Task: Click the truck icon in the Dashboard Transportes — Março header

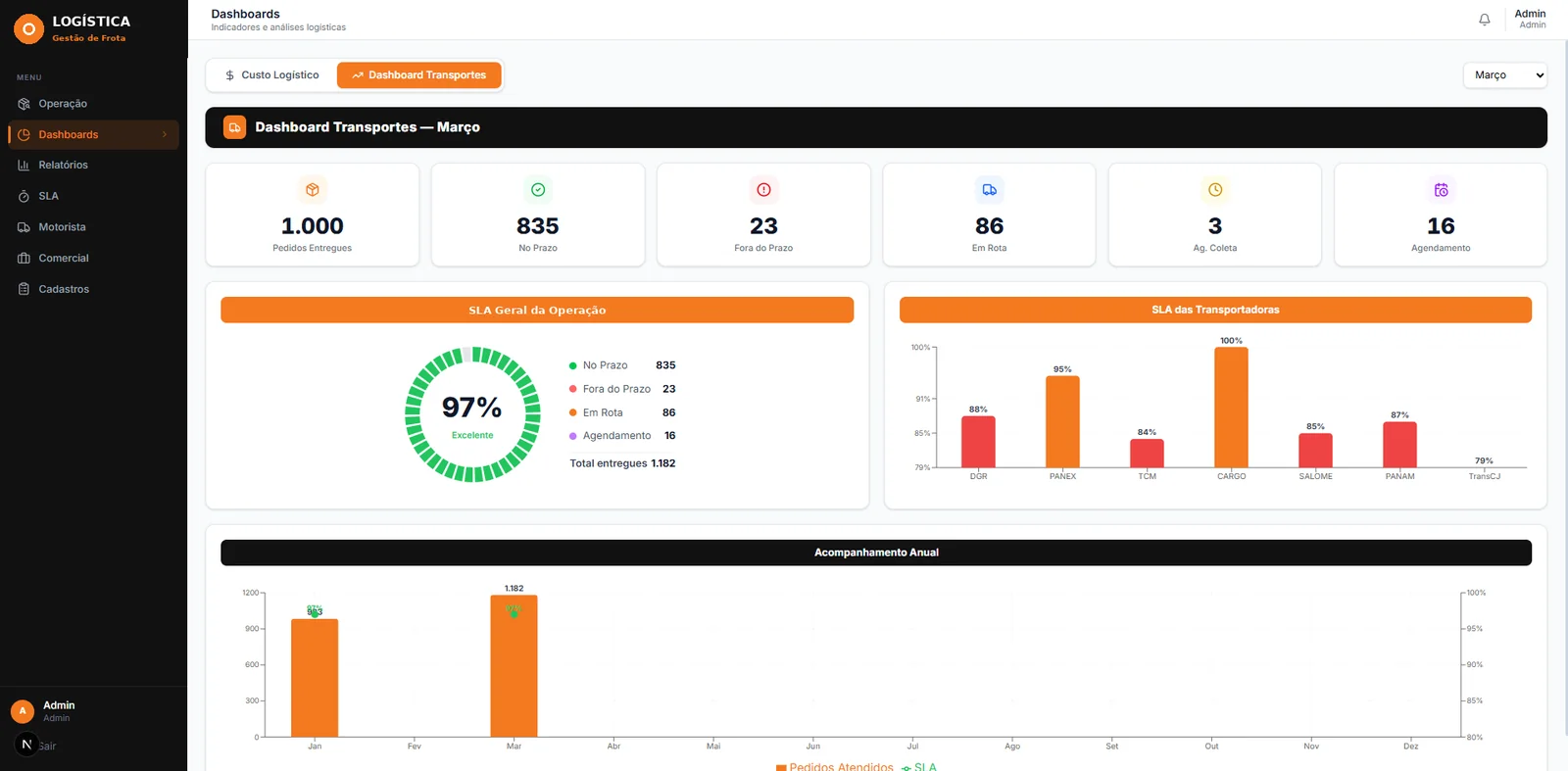Action: pos(235,127)
